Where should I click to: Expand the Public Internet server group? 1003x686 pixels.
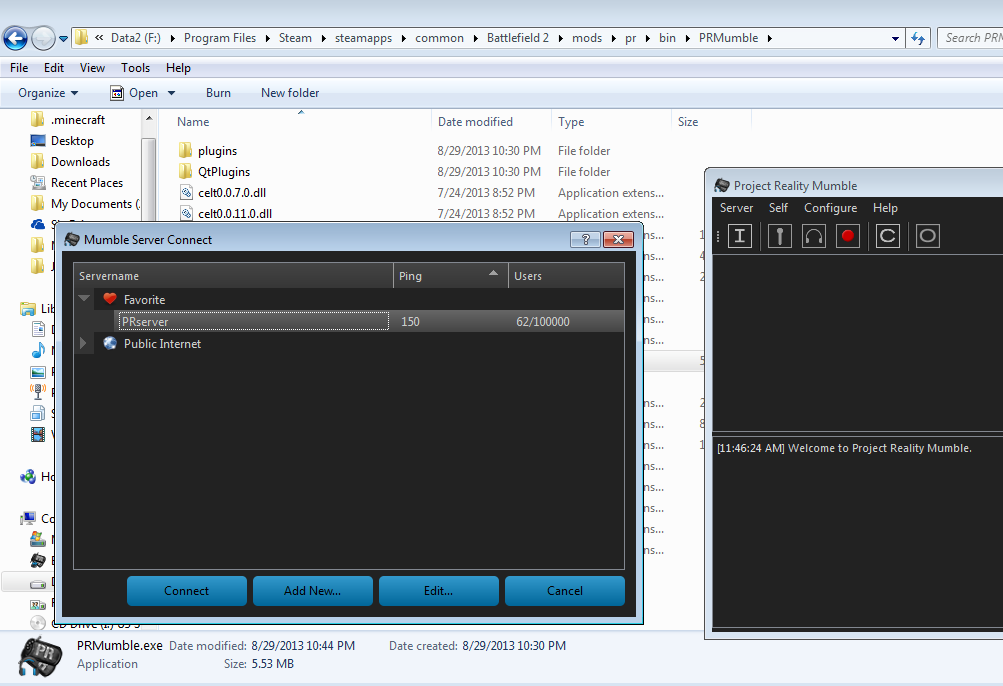[83, 343]
